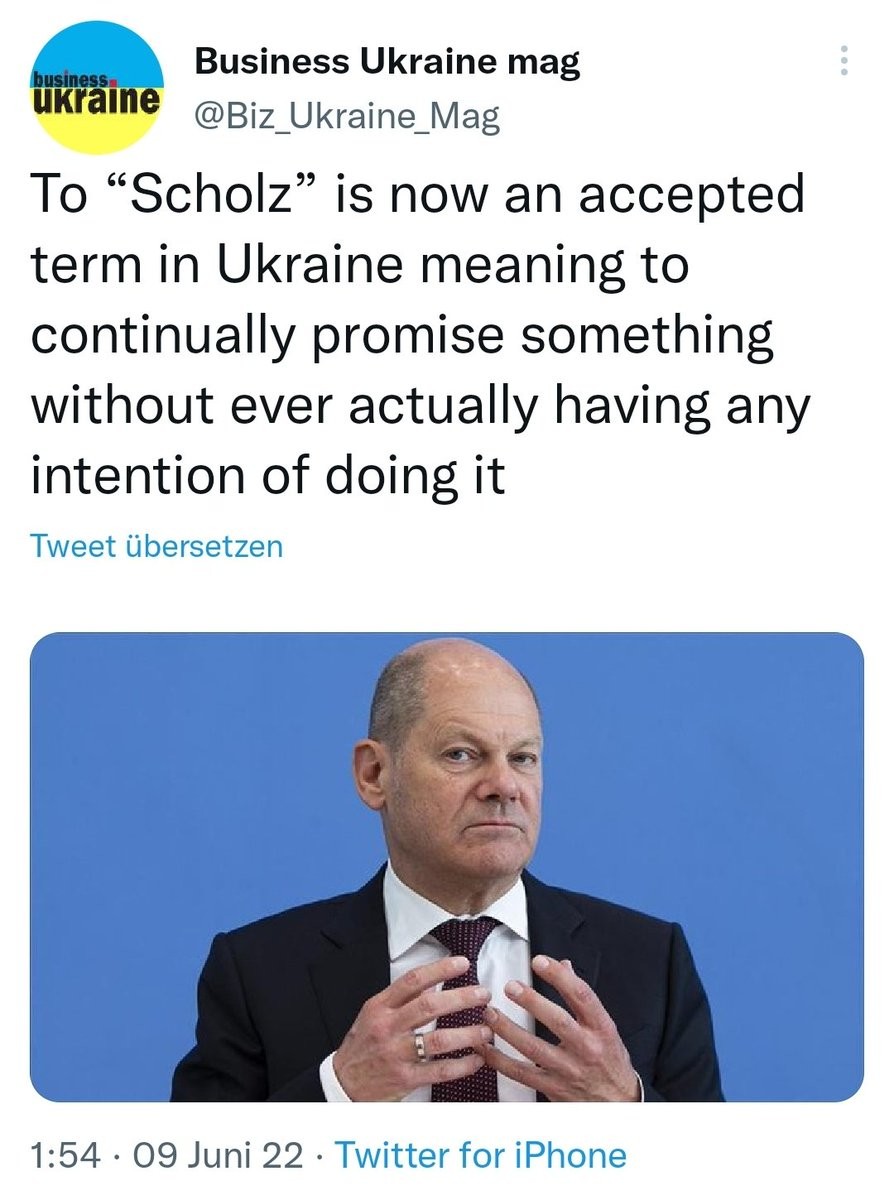Screen dimensions: 894x1200
Task: Click "Tweet übersetzen" to translate the tweet
Action: [157, 546]
